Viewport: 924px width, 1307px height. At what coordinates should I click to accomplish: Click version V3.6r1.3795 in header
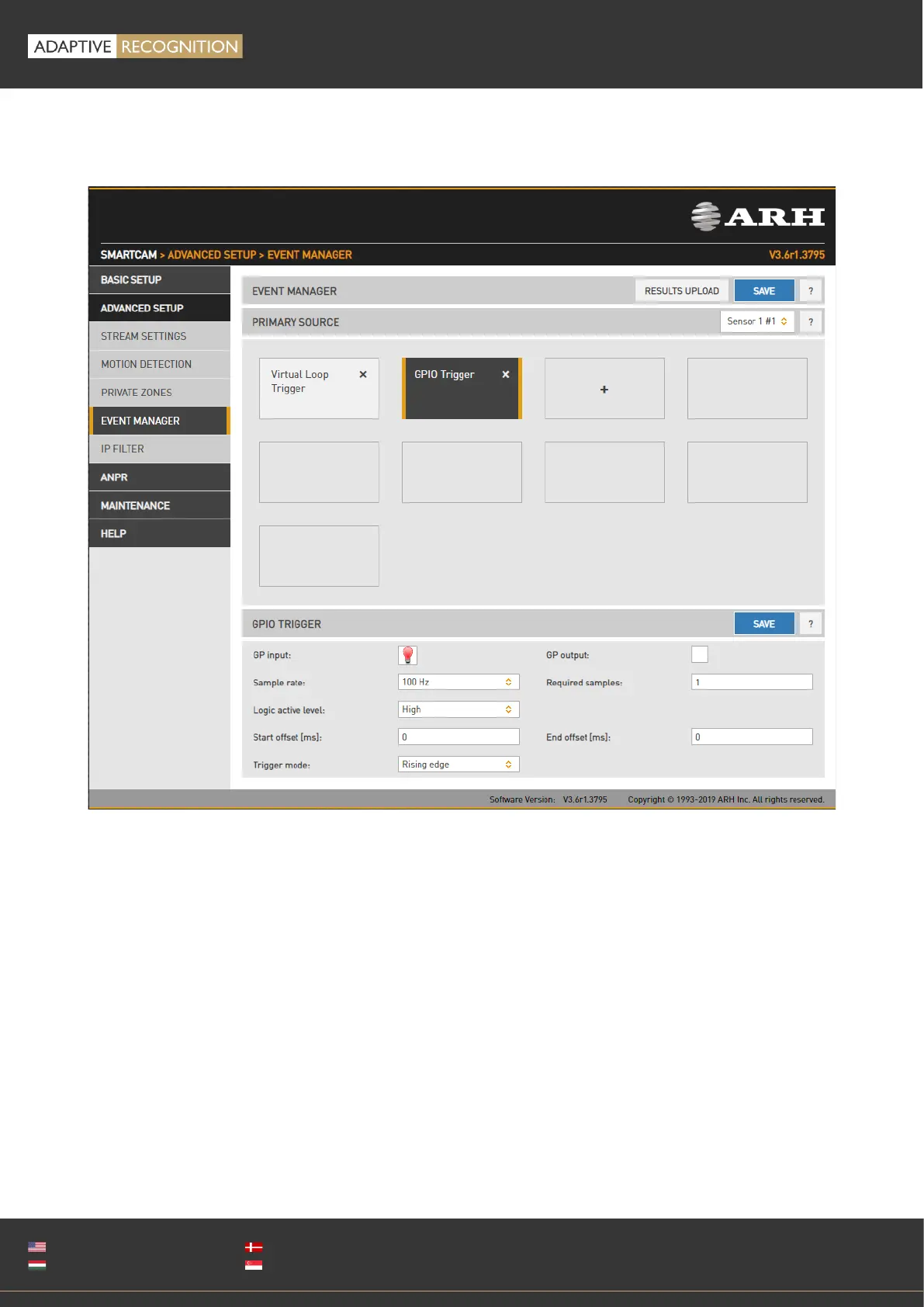tap(797, 255)
